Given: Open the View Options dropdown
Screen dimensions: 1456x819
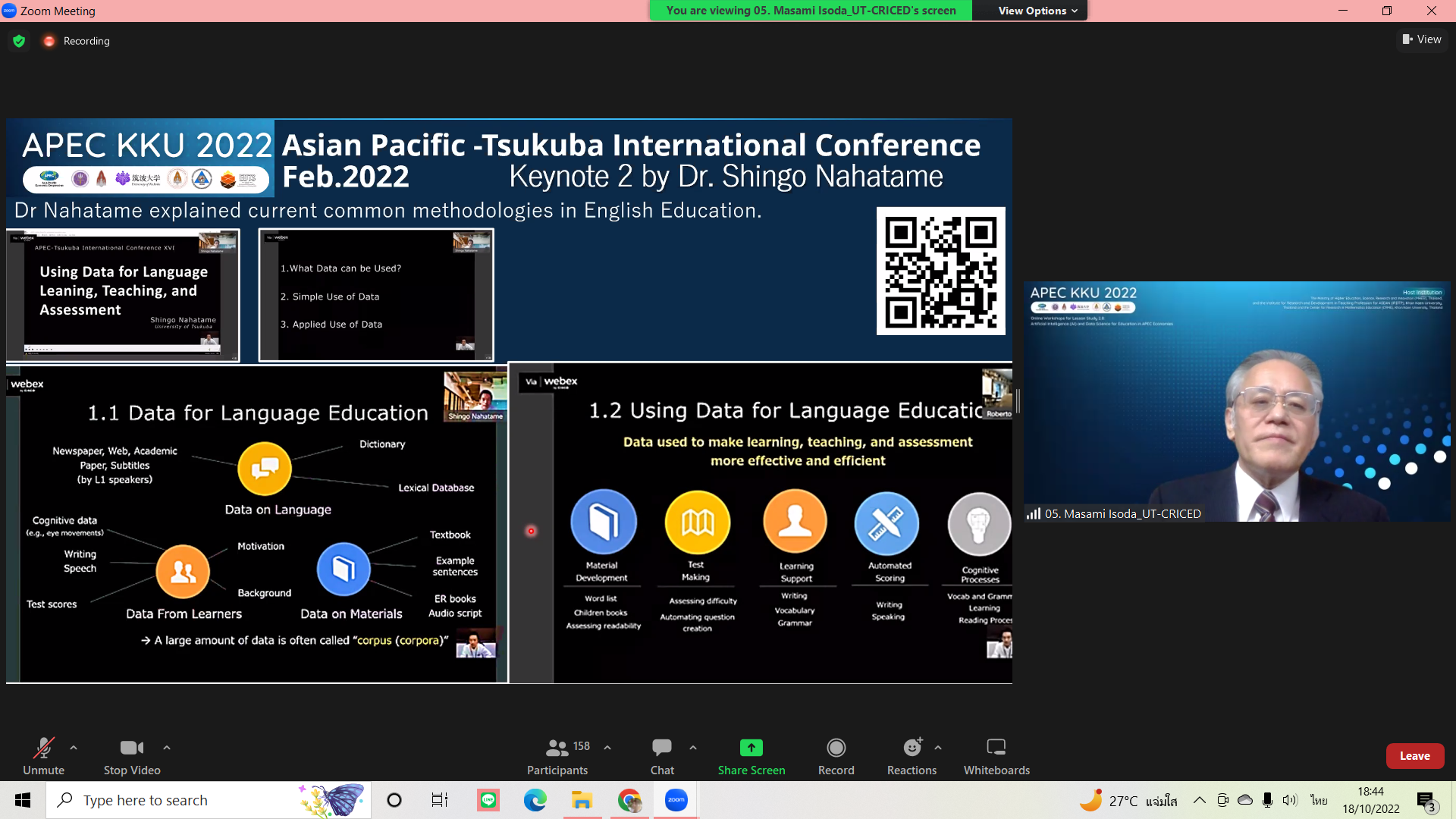Looking at the screenshot, I should 1037,11.
